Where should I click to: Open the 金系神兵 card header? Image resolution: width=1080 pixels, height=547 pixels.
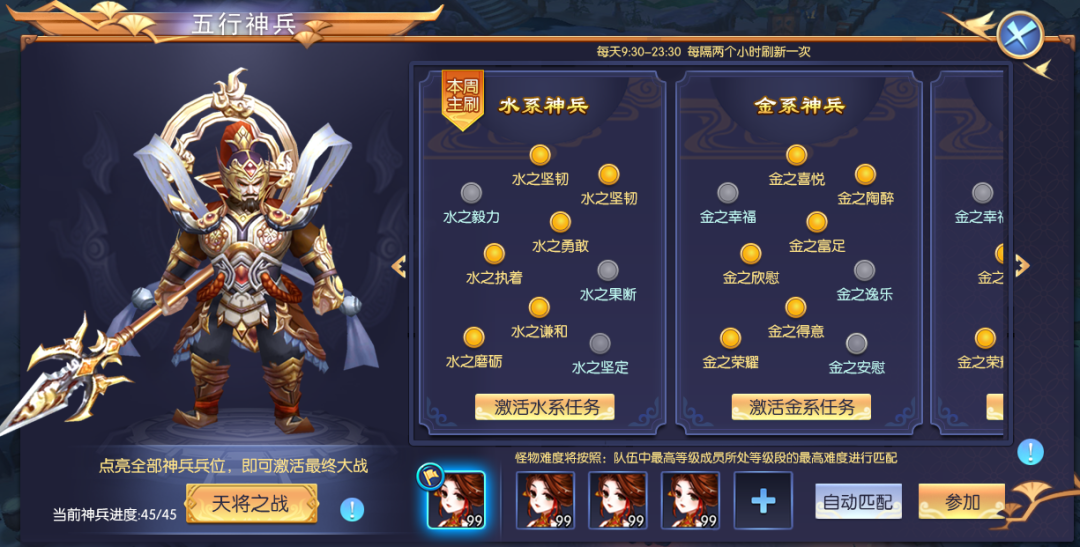pos(800,105)
